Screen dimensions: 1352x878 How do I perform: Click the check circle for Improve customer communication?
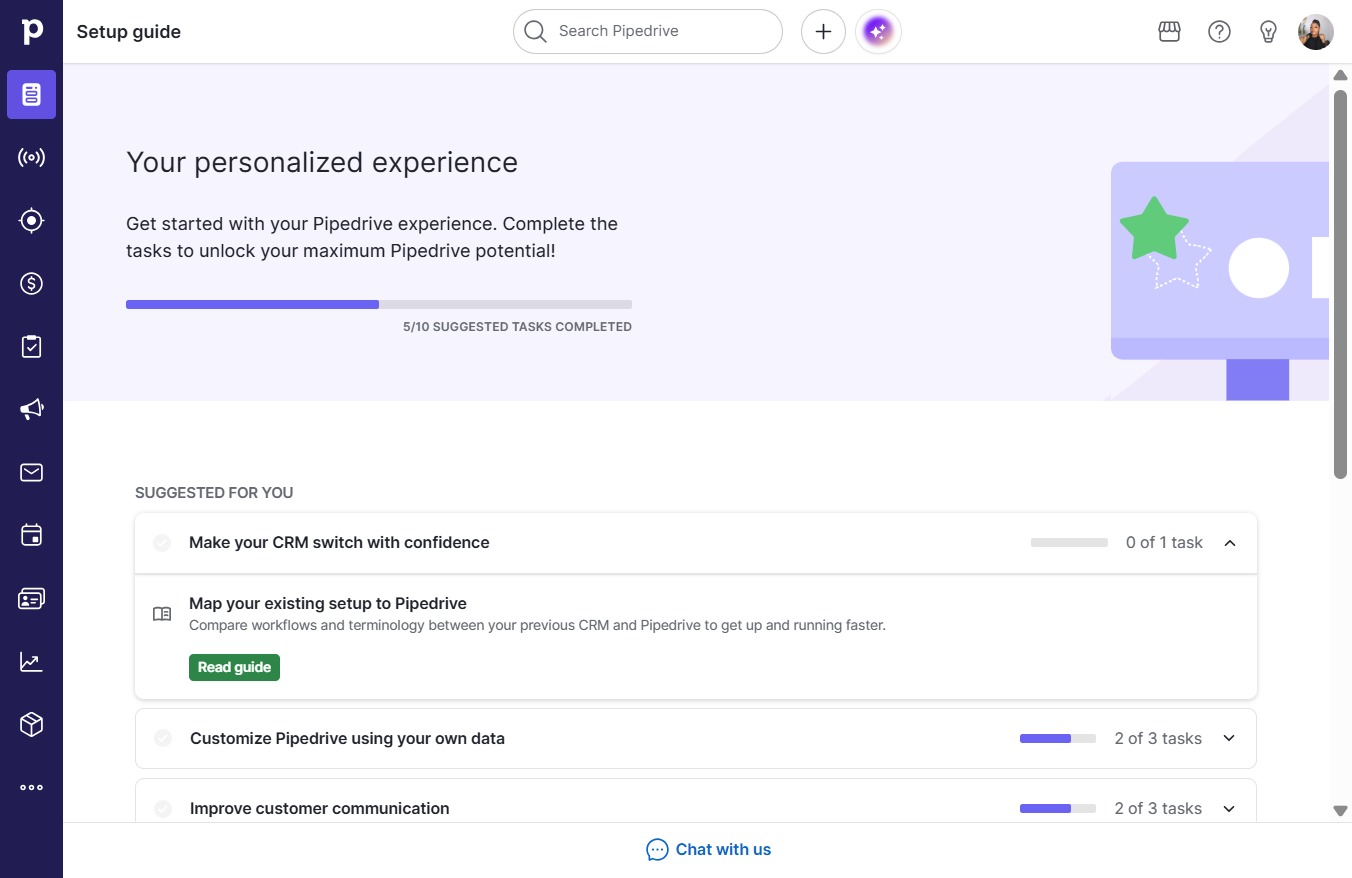pyautogui.click(x=163, y=809)
